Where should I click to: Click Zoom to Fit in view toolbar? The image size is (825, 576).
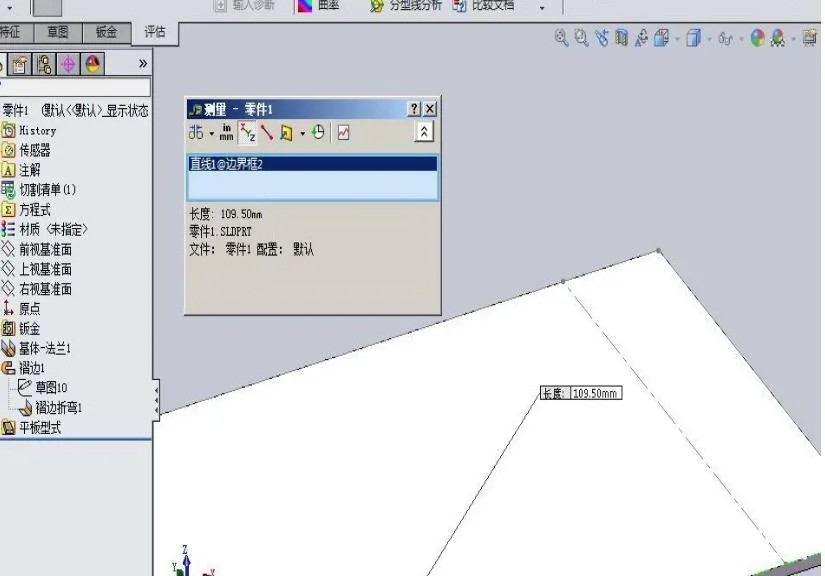coord(561,38)
